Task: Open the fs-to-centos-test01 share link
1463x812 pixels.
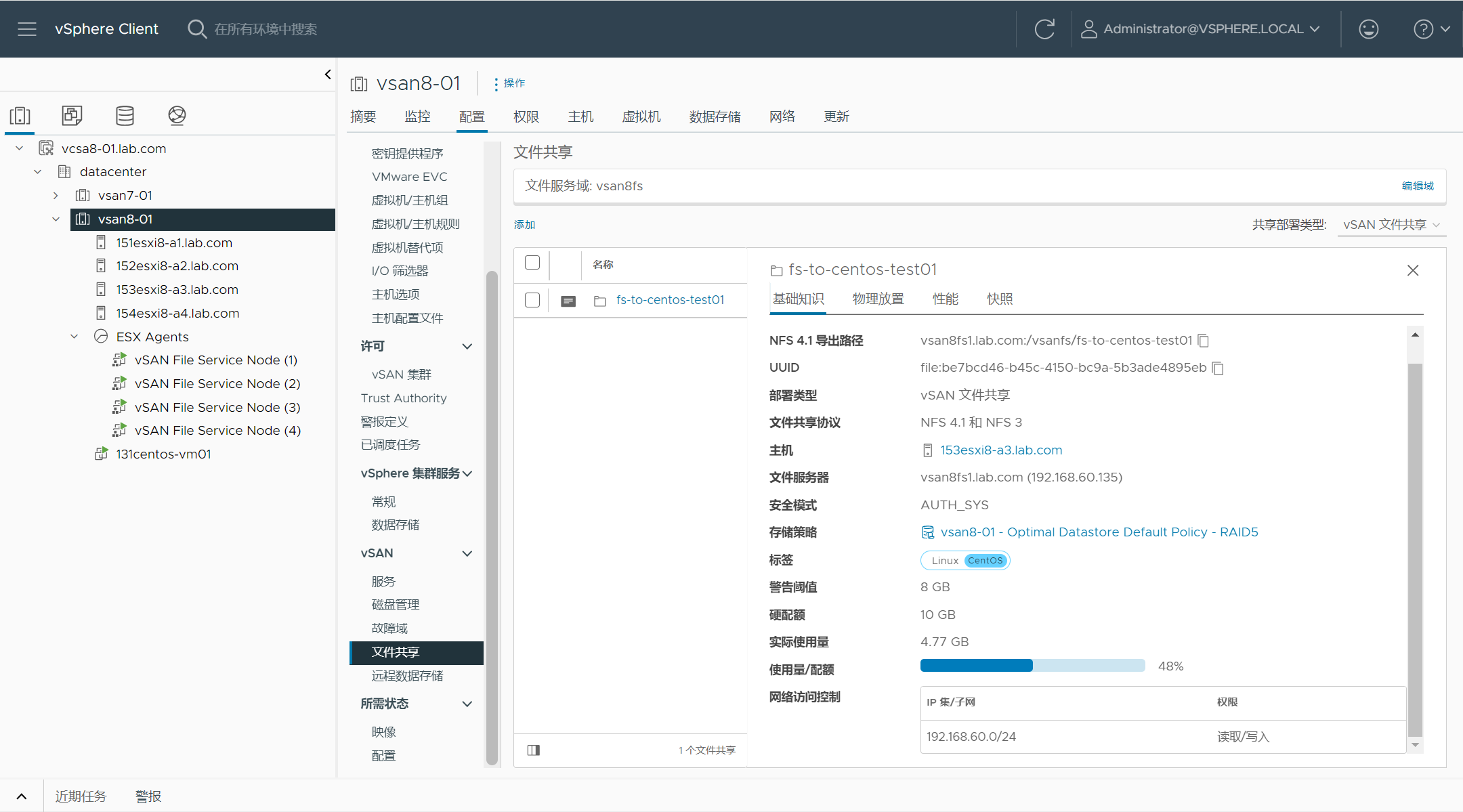Action: (x=670, y=300)
